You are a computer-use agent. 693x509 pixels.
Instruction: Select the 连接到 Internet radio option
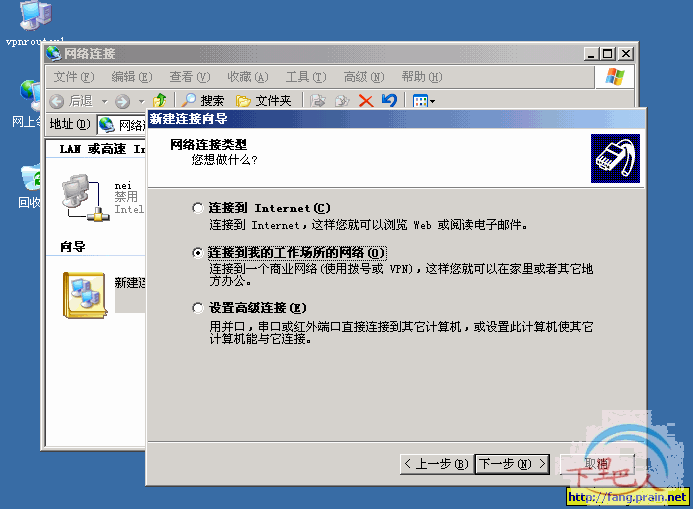click(x=197, y=208)
